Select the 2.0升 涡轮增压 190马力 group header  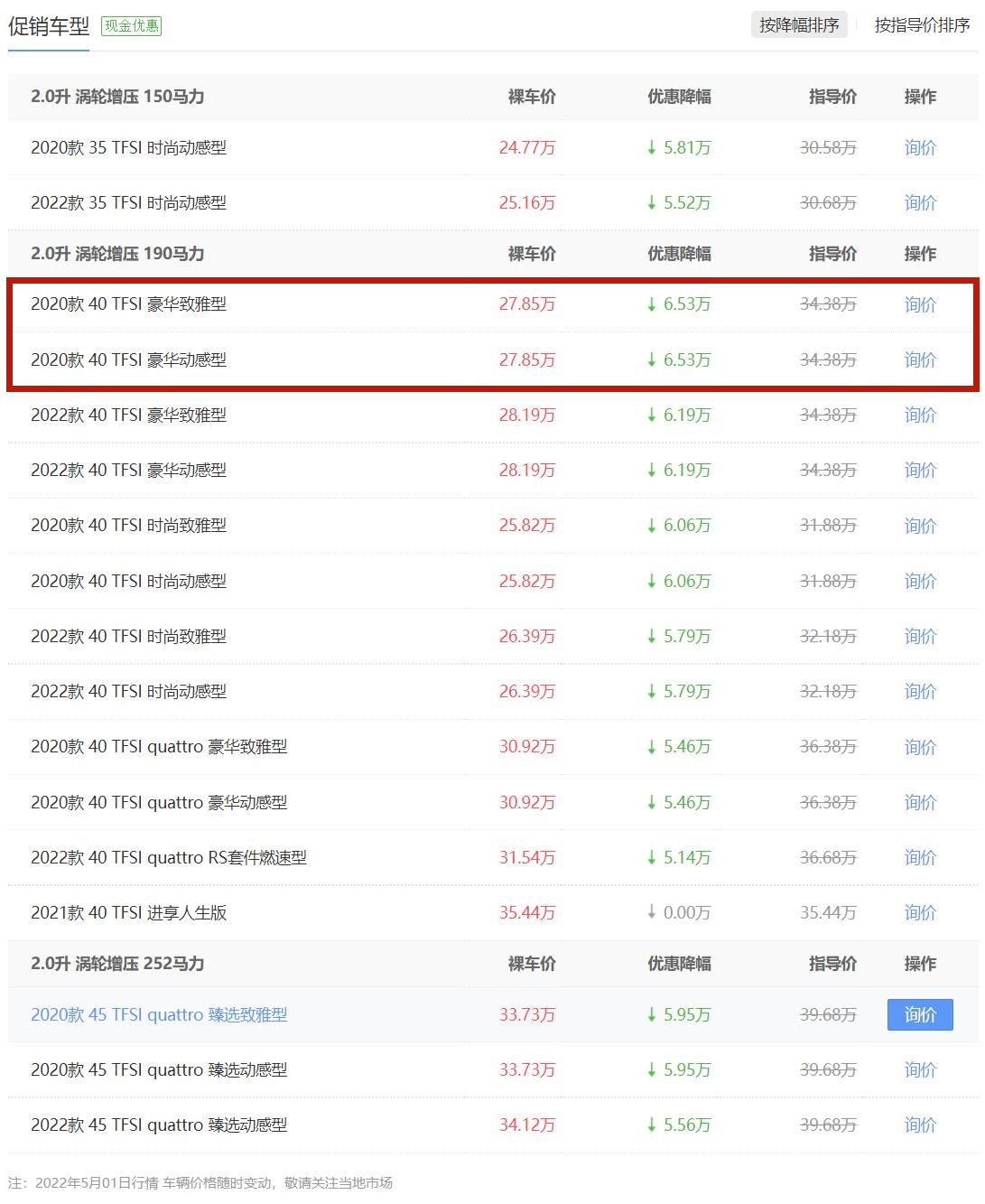117,254
